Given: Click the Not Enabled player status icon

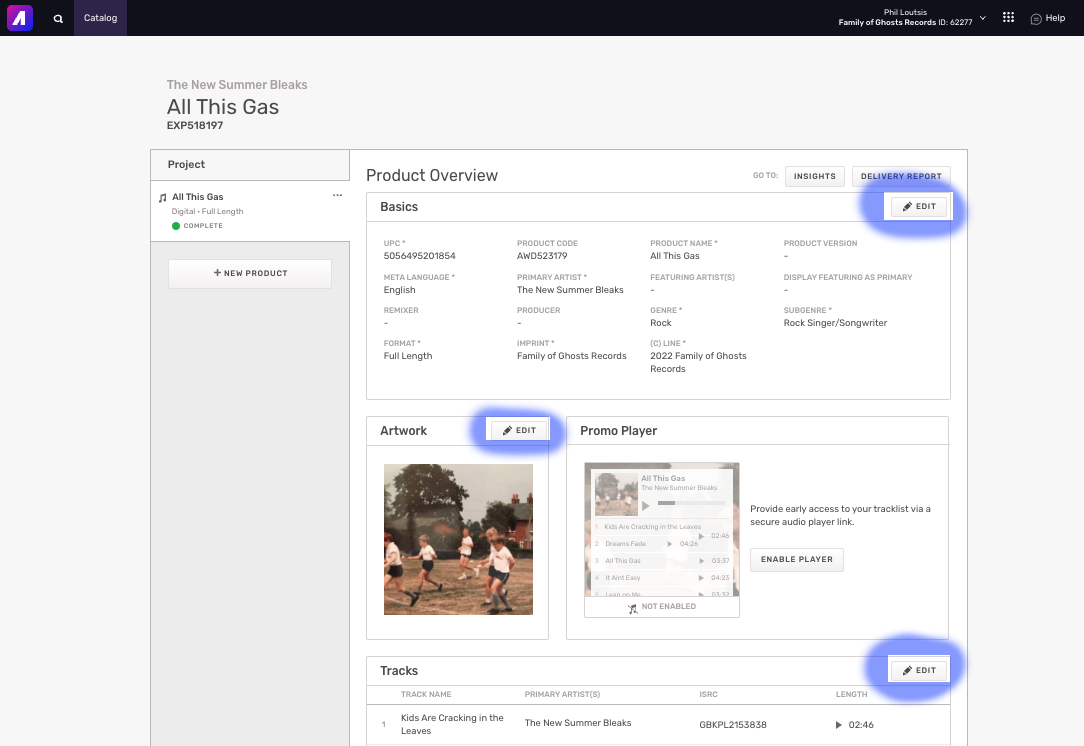Looking at the screenshot, I should 632,607.
